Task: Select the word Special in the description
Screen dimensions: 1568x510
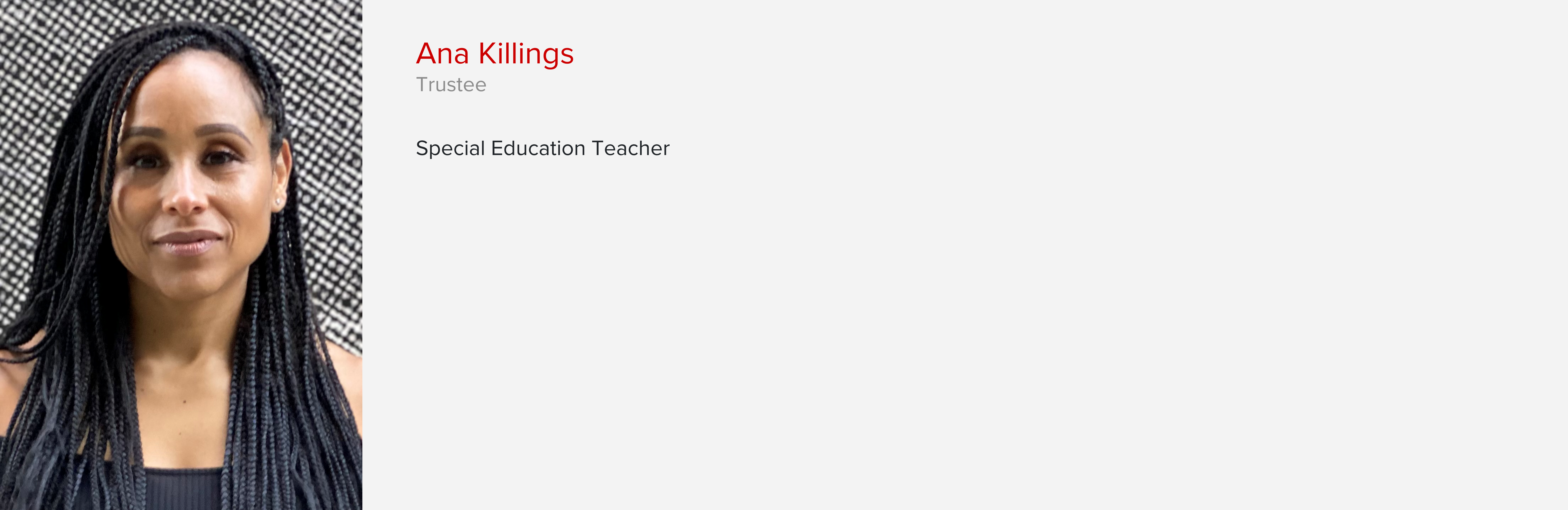Action: pos(450,148)
